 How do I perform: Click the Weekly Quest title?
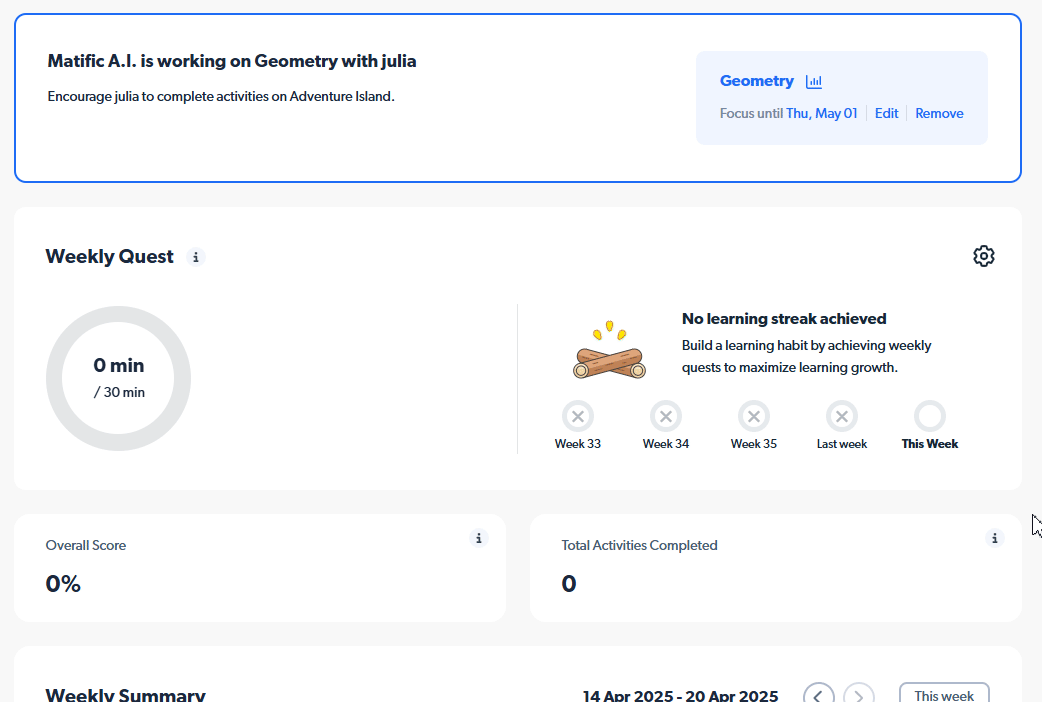(110, 257)
